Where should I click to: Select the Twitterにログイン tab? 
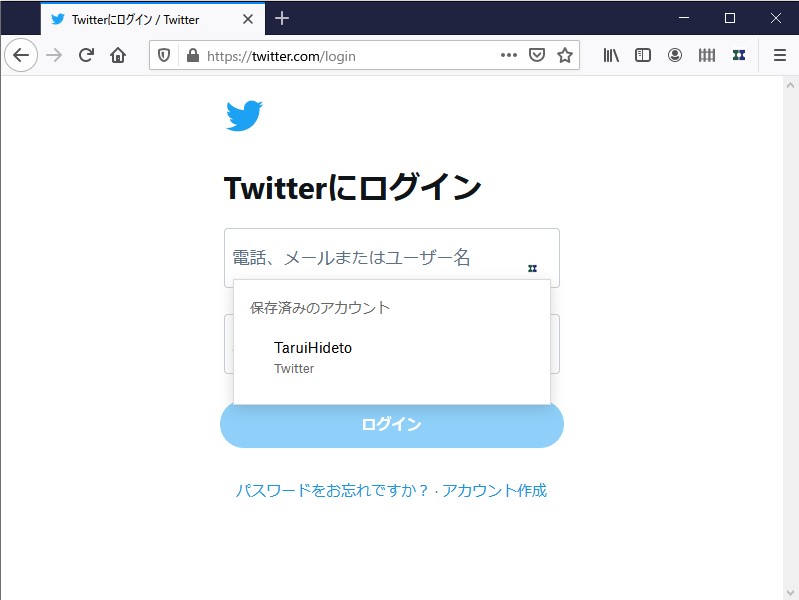tap(152, 19)
